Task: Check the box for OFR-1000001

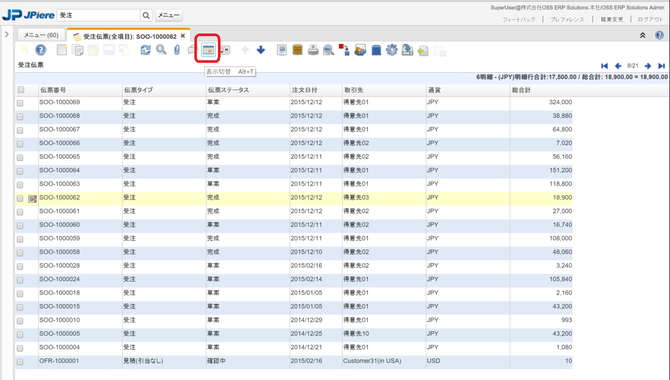Action: pyautogui.click(x=20, y=362)
